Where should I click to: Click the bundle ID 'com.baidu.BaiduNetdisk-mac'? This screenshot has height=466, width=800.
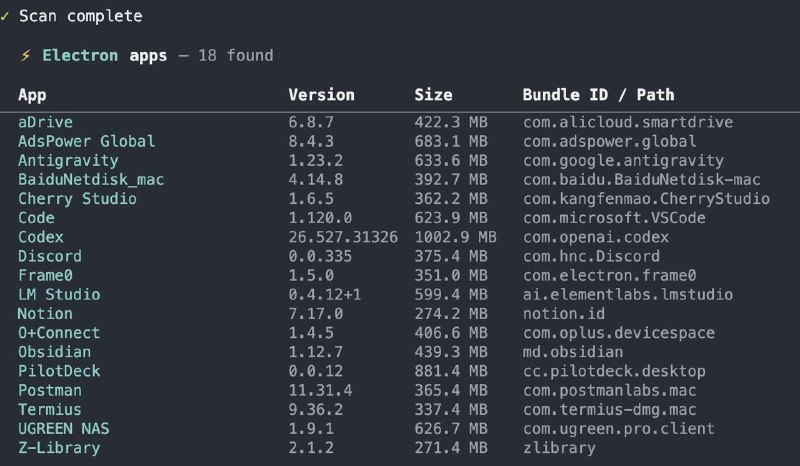pos(642,180)
